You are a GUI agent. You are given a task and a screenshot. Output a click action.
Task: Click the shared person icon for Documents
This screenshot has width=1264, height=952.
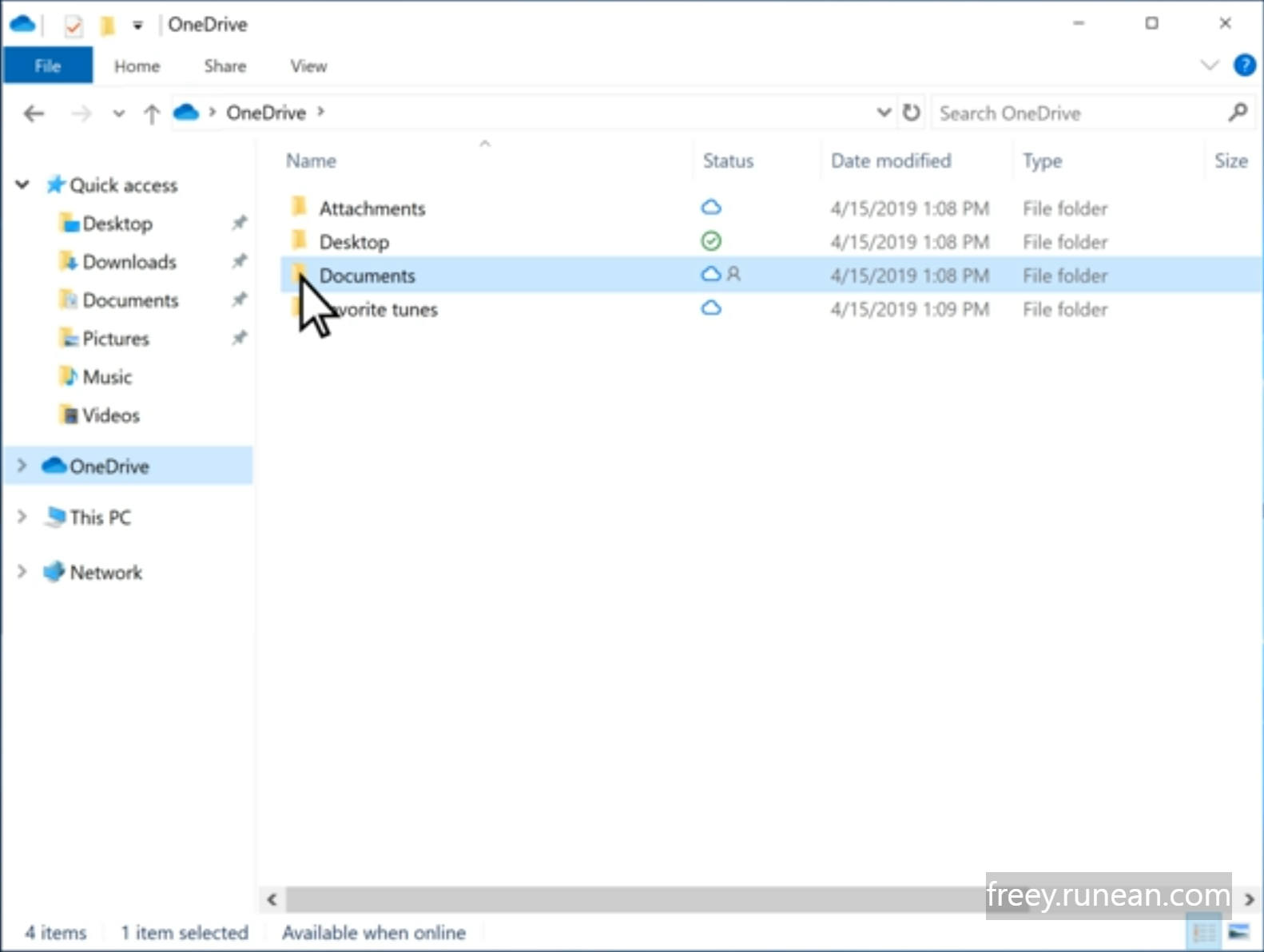733,275
